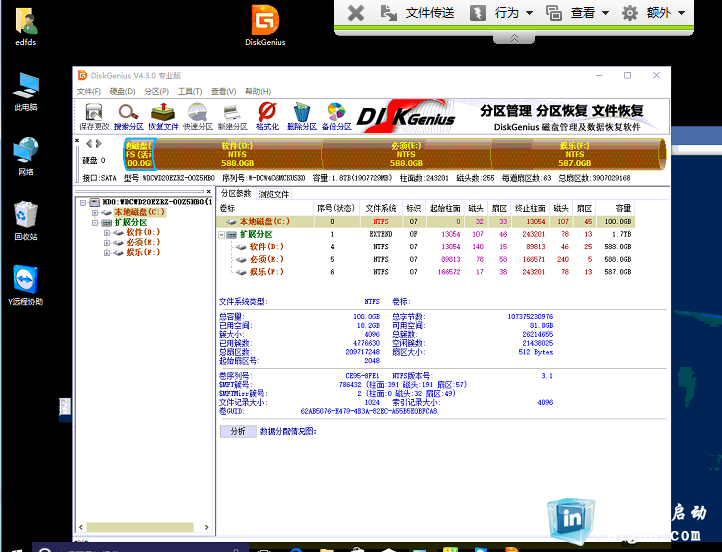Maximize the DiskGenius window
Viewport: 722px width, 552px height.
click(628, 76)
